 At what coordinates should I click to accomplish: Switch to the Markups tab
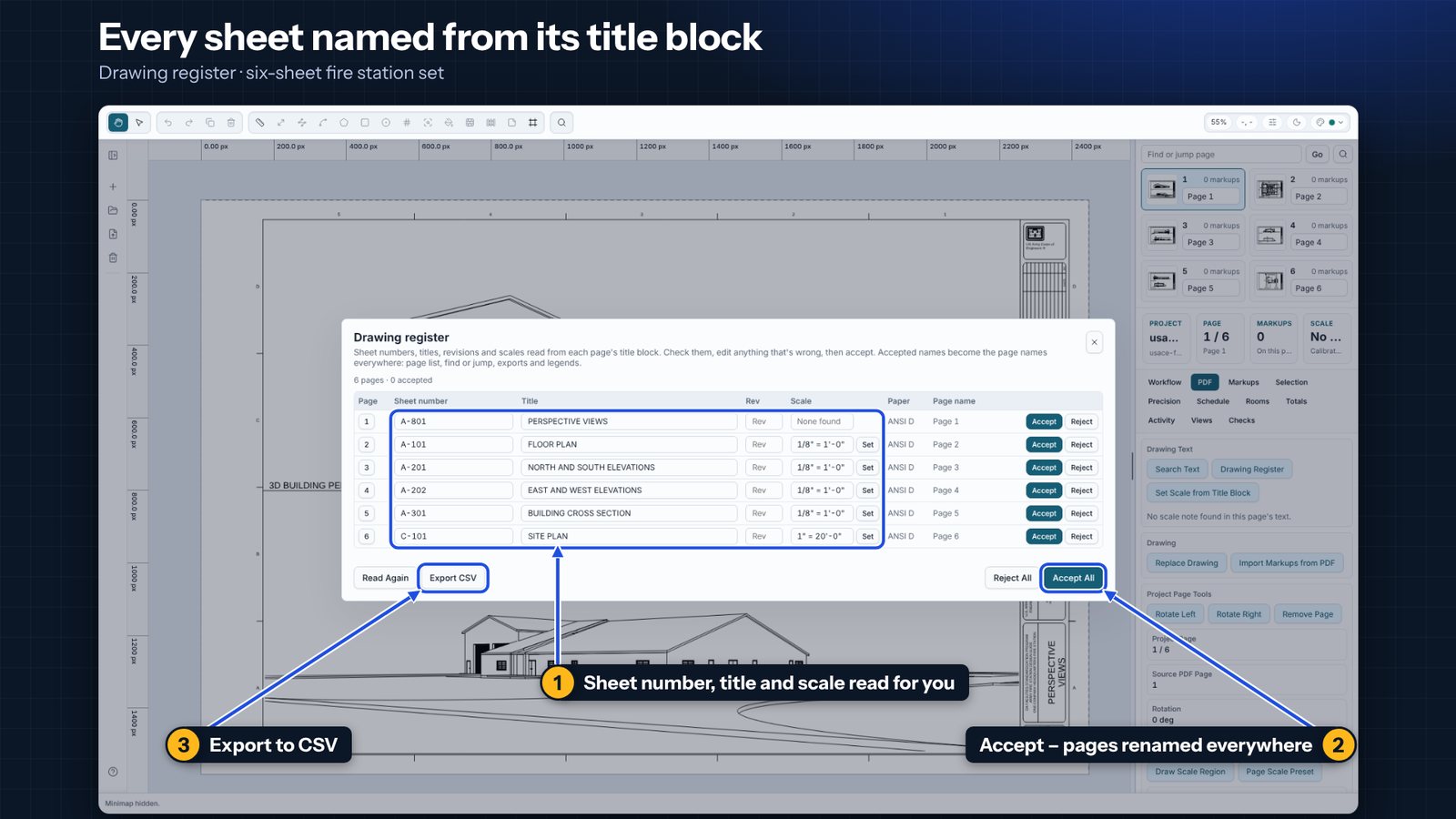[x=1243, y=382]
